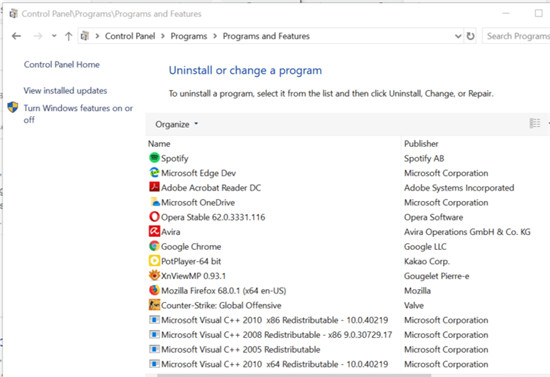Select the Adobe Acrobat Reader DC icon
The width and height of the screenshot is (550, 377).
(x=154, y=187)
